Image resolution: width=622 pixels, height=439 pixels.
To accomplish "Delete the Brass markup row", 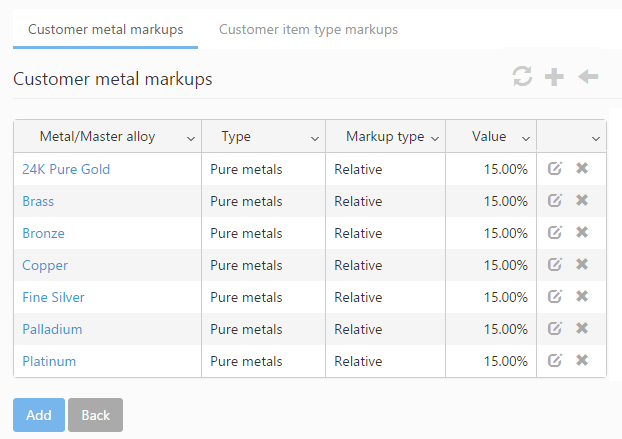I will pyautogui.click(x=582, y=201).
